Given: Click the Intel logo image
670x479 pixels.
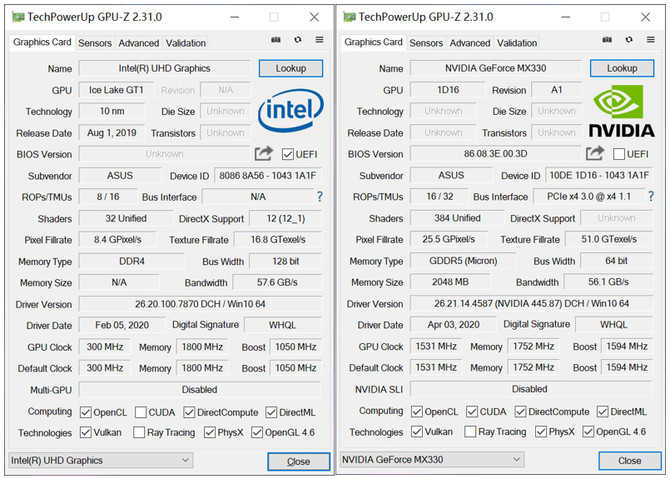Looking at the screenshot, I should point(290,112).
